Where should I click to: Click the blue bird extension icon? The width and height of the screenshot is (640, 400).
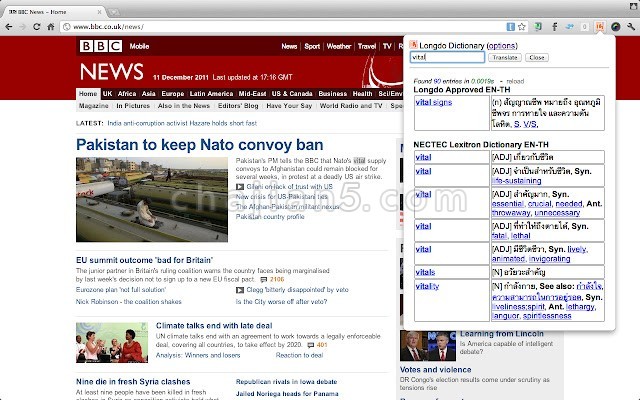(x=569, y=27)
